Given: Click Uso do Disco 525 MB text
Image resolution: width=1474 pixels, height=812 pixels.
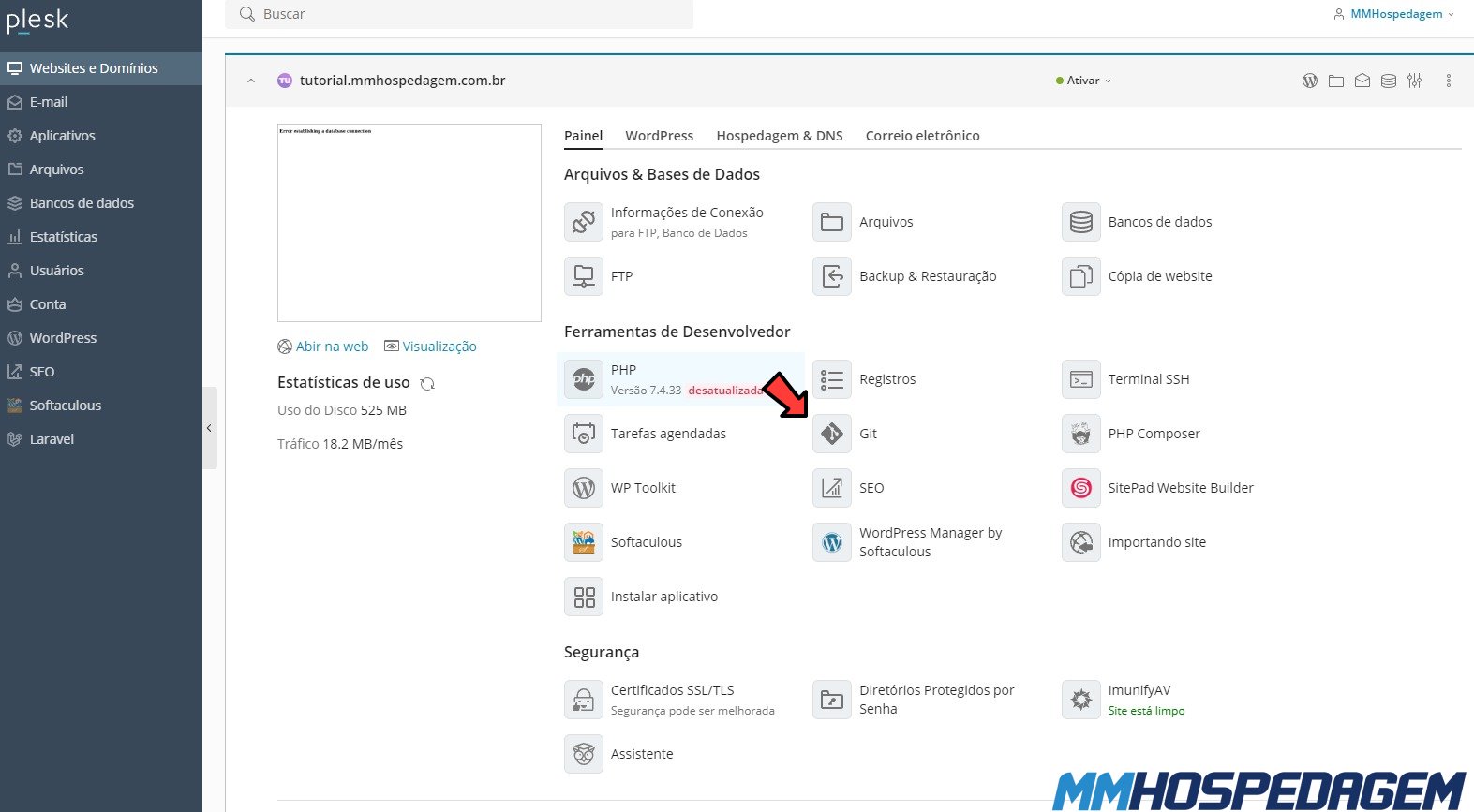Looking at the screenshot, I should (x=342, y=410).
